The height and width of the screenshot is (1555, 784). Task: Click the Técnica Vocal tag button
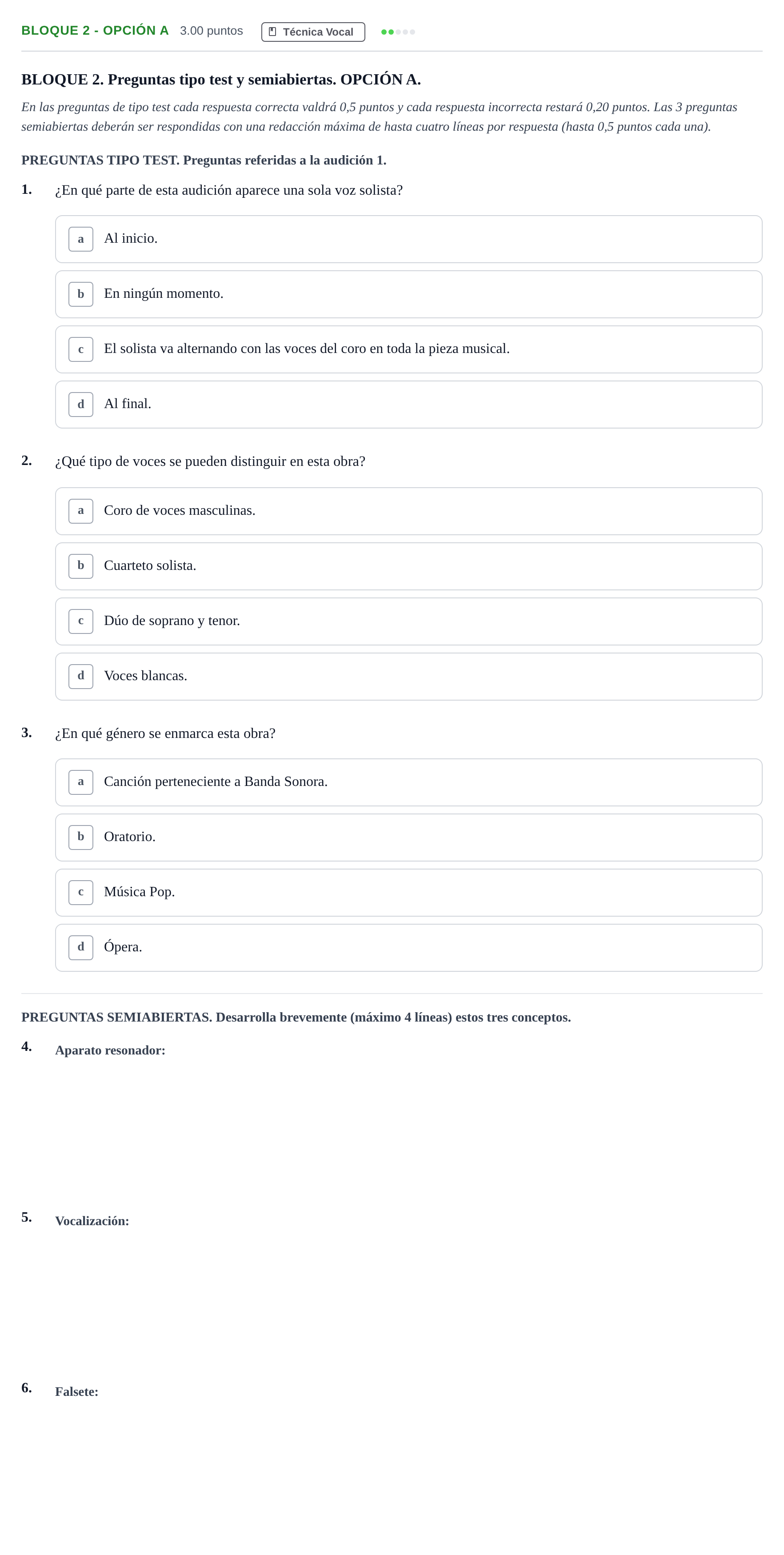coord(312,32)
